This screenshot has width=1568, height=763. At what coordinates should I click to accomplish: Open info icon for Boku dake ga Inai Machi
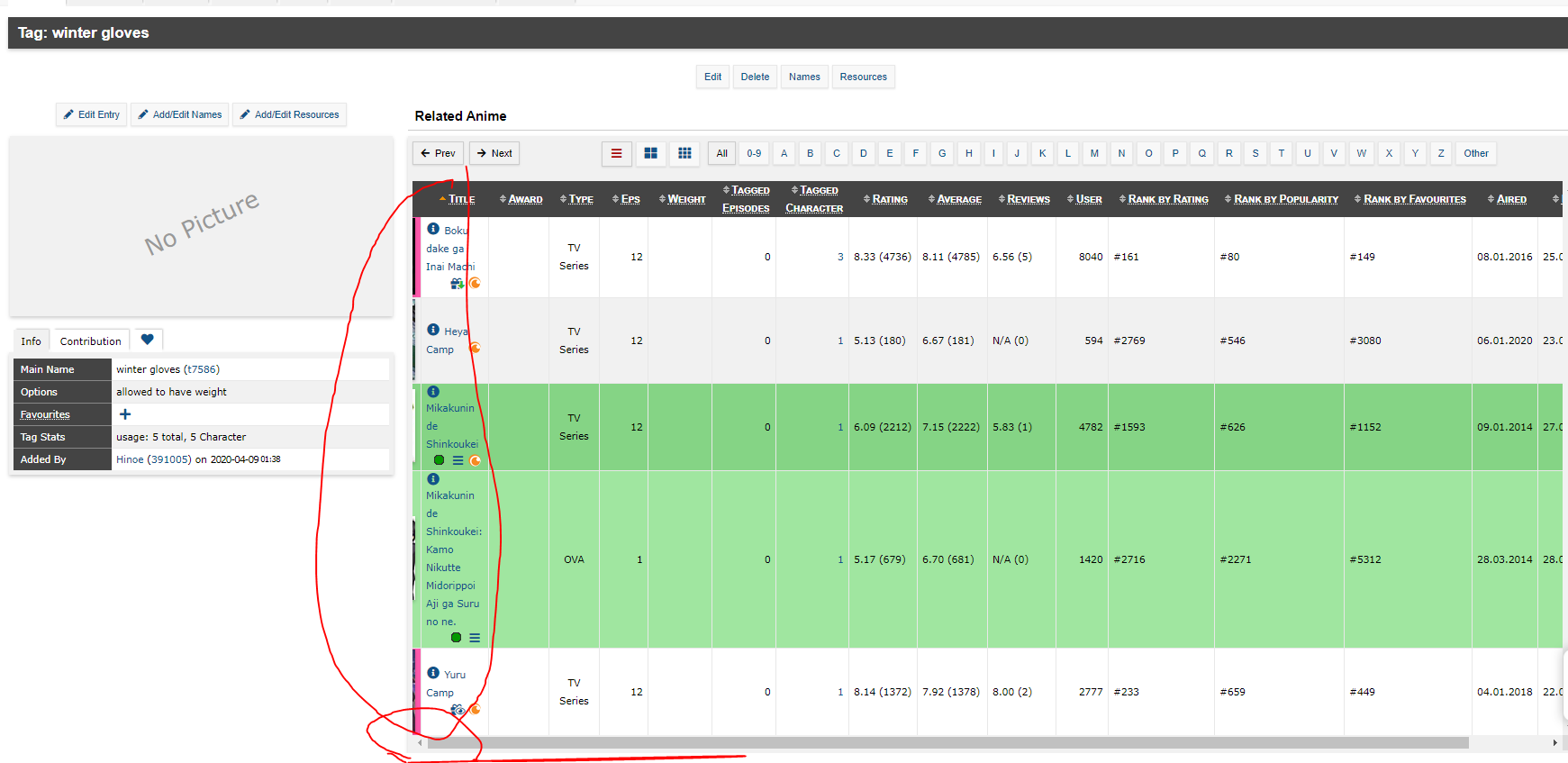coord(433,229)
